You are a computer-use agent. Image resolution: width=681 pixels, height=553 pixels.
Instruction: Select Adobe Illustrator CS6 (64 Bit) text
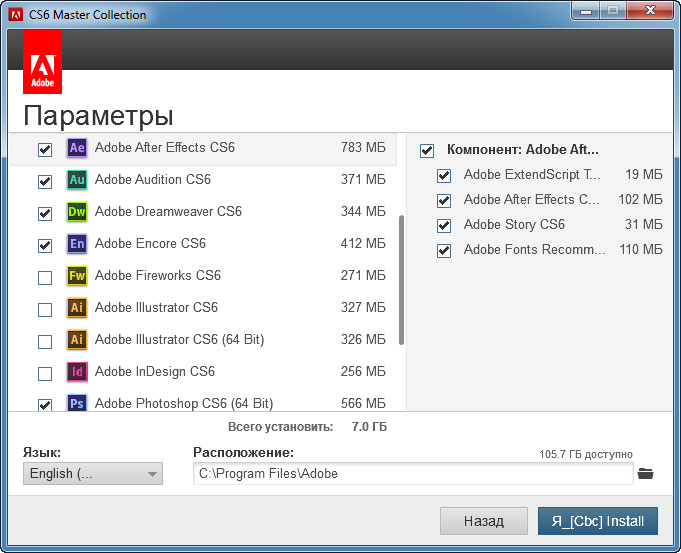[179, 339]
